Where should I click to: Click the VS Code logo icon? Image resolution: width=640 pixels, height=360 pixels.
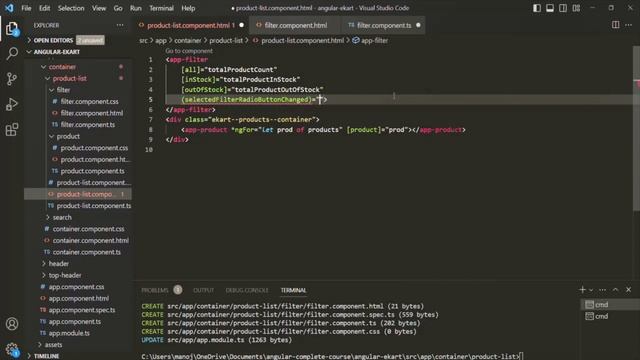(9, 8)
